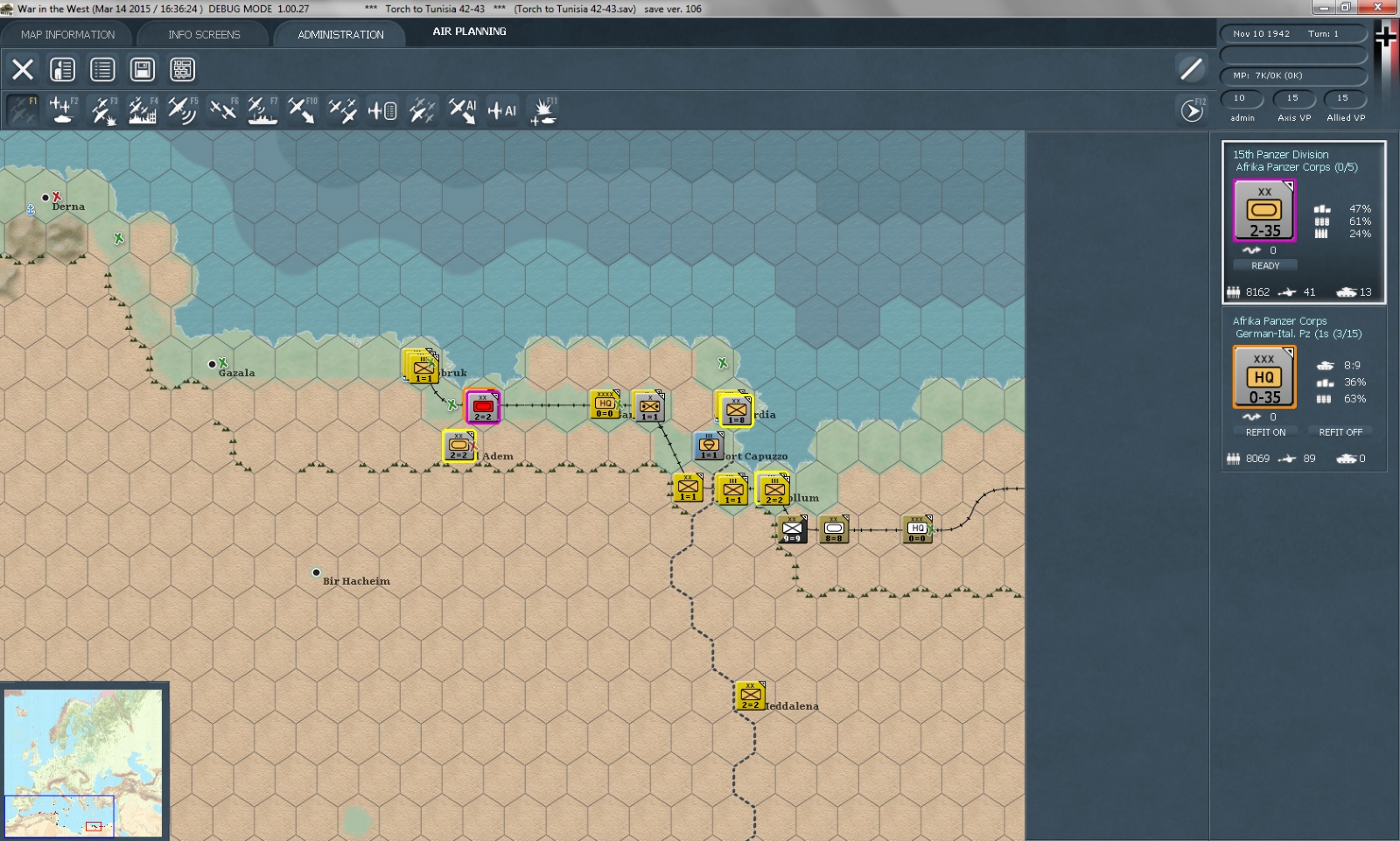Switch to the ADMINISTRATION tab

[340, 35]
